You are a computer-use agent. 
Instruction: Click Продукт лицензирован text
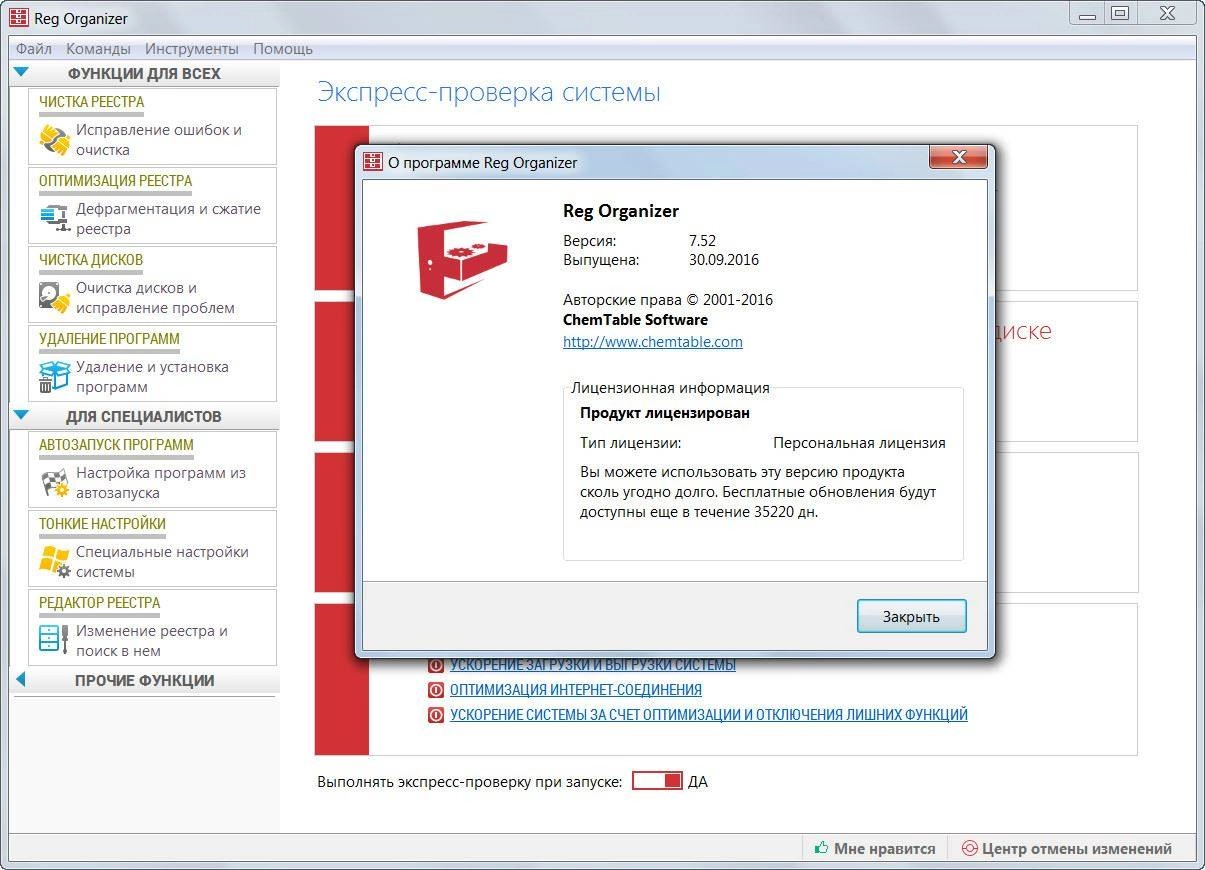pyautogui.click(x=665, y=412)
